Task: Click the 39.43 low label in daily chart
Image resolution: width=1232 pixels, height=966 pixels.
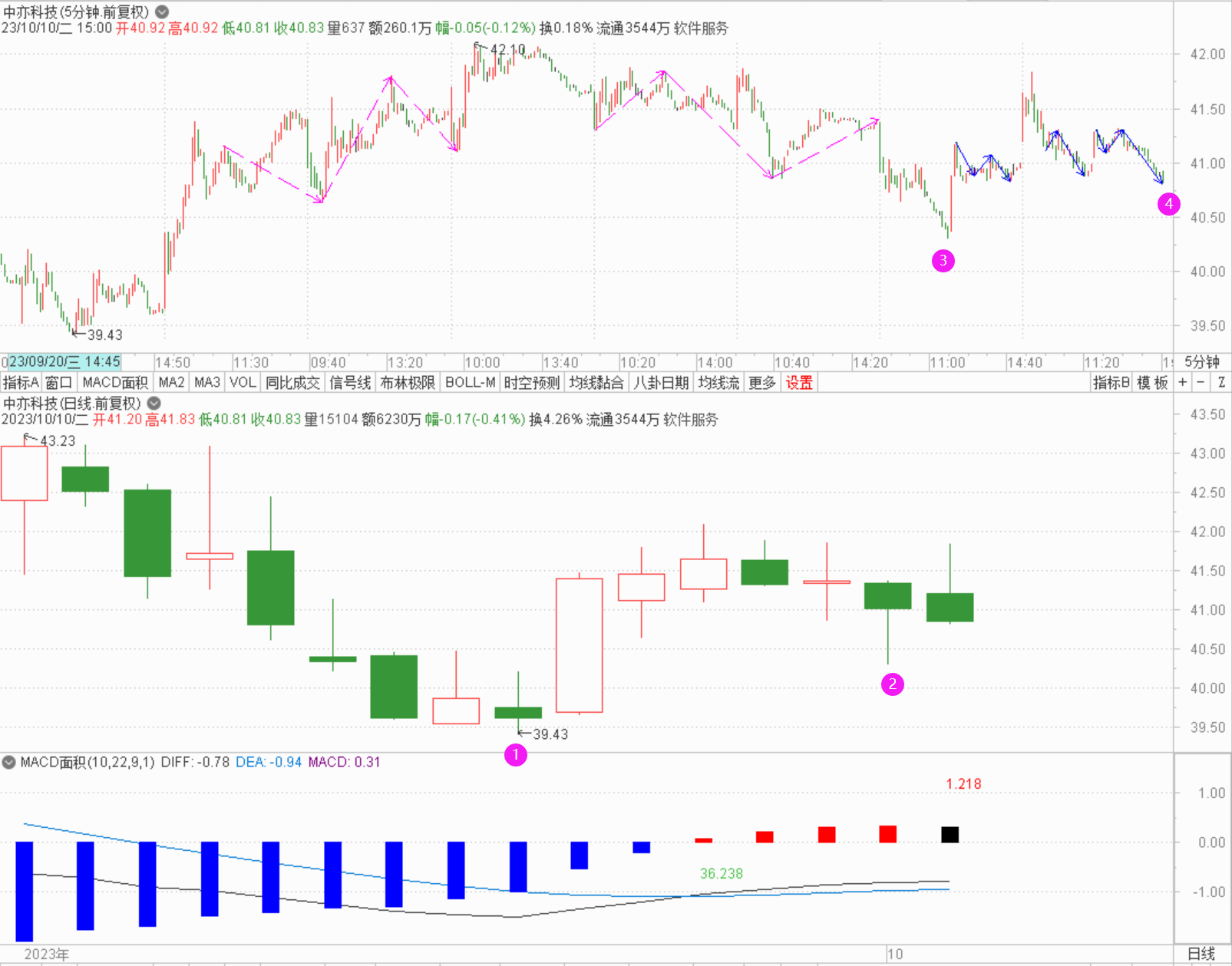Action: point(550,734)
